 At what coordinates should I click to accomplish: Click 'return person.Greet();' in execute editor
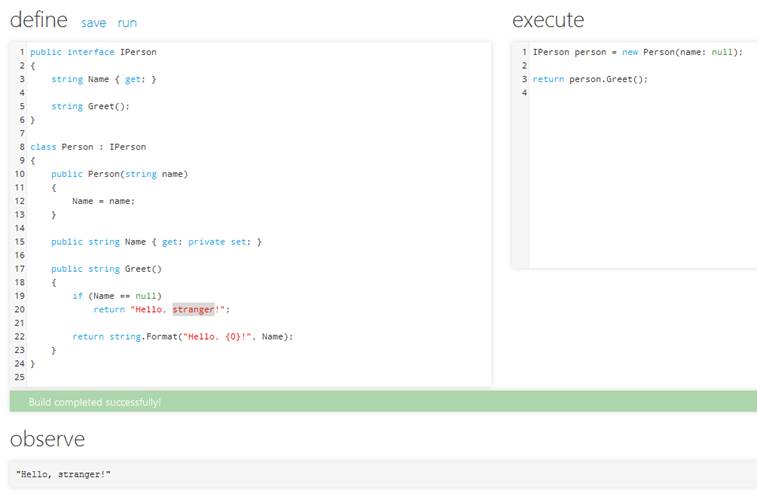pyautogui.click(x=590, y=79)
